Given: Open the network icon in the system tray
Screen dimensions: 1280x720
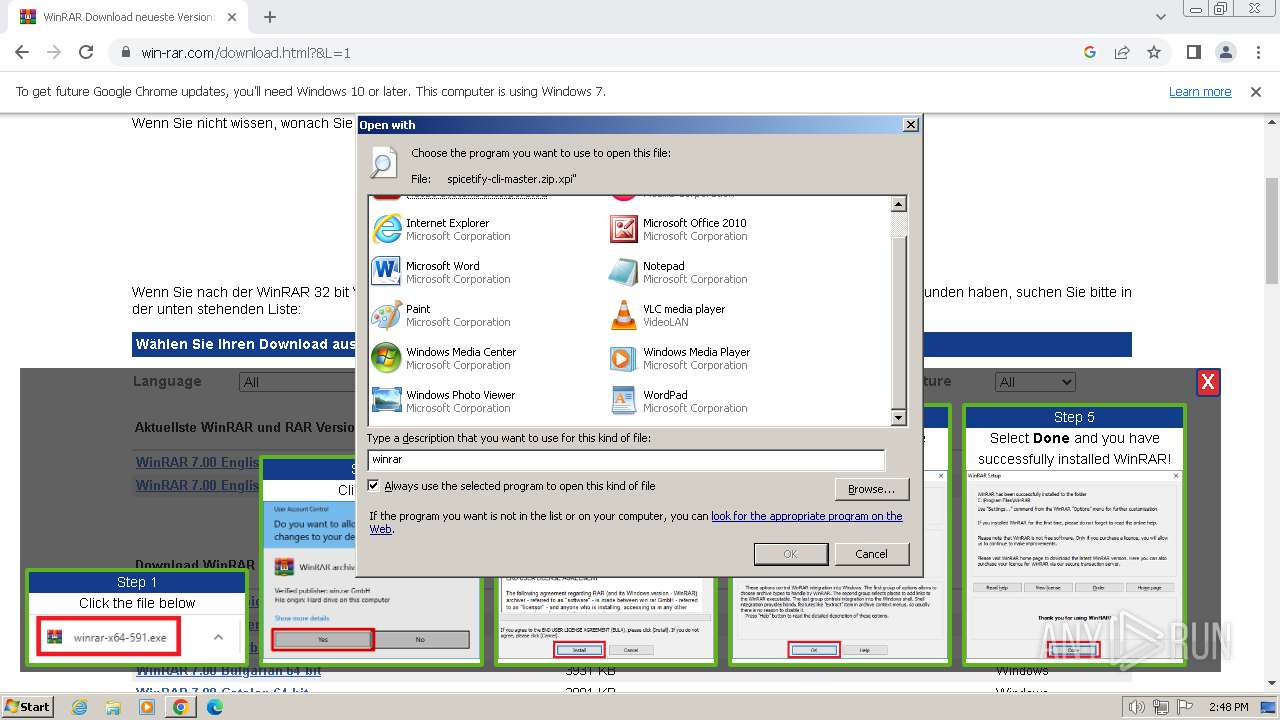Looking at the screenshot, I should pos(1160,707).
